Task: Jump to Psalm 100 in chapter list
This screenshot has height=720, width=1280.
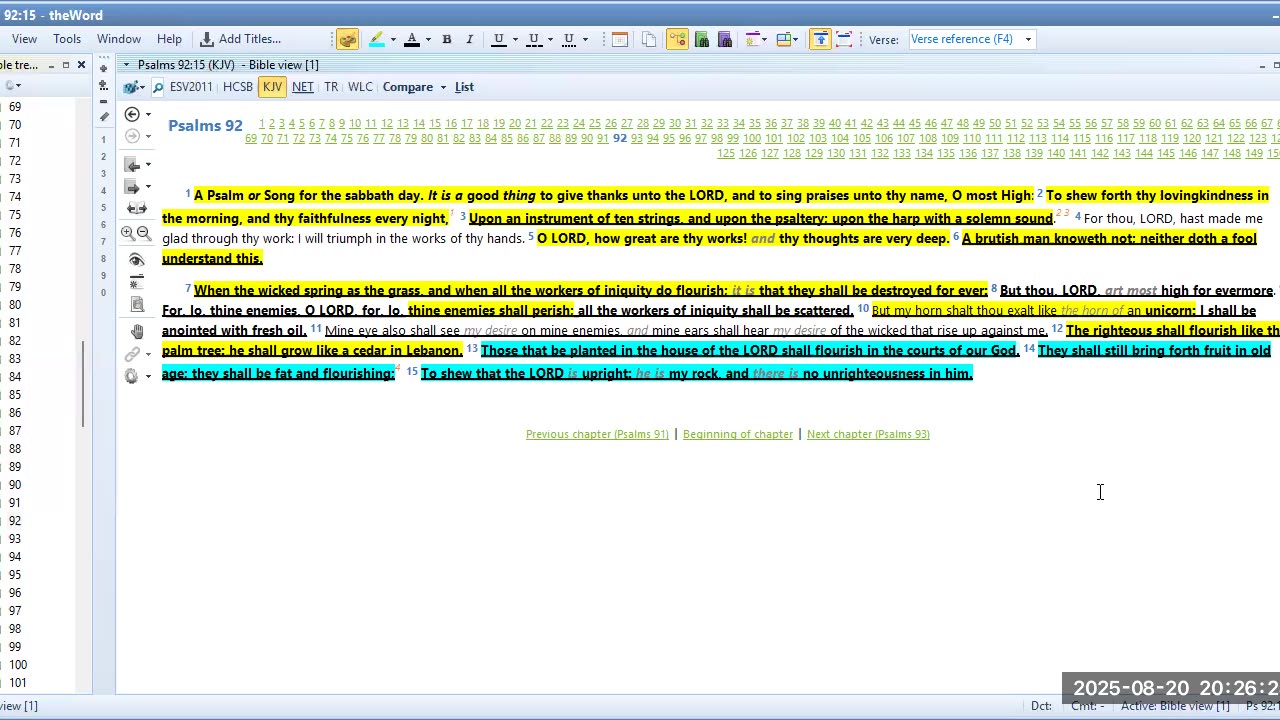Action: (752, 139)
